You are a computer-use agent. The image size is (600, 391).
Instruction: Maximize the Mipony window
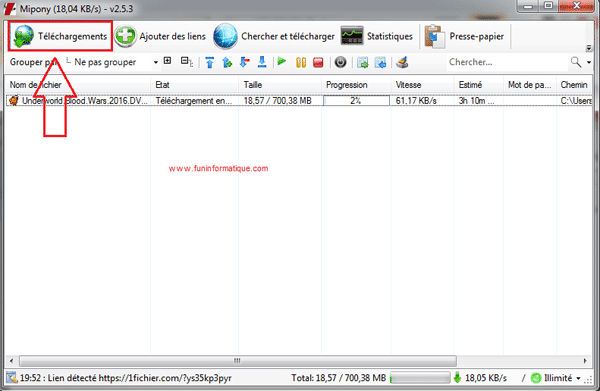tap(548, 6)
